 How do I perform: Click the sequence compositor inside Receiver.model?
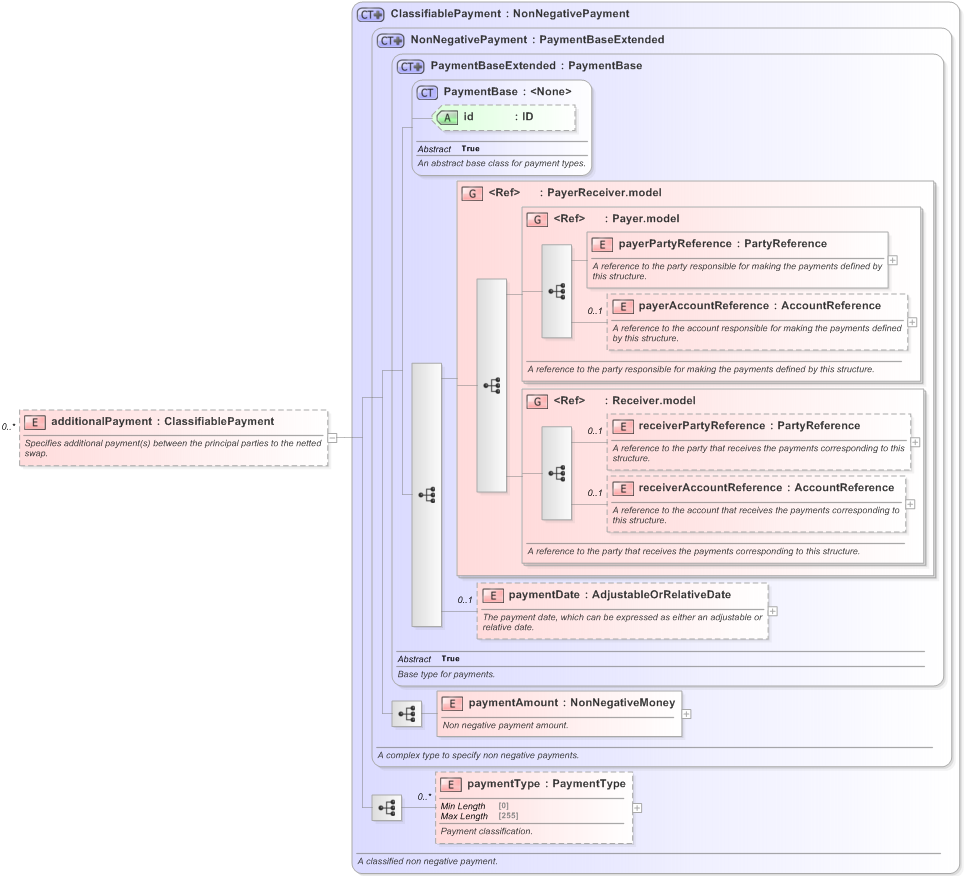point(556,473)
